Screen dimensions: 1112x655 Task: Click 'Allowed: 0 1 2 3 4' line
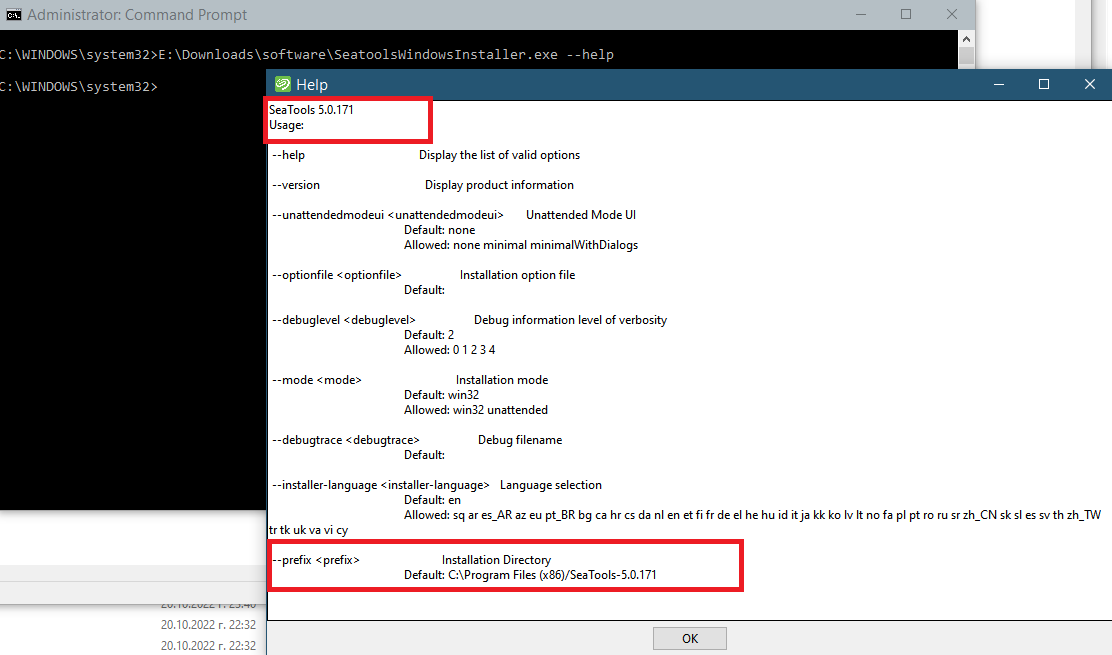coord(450,349)
